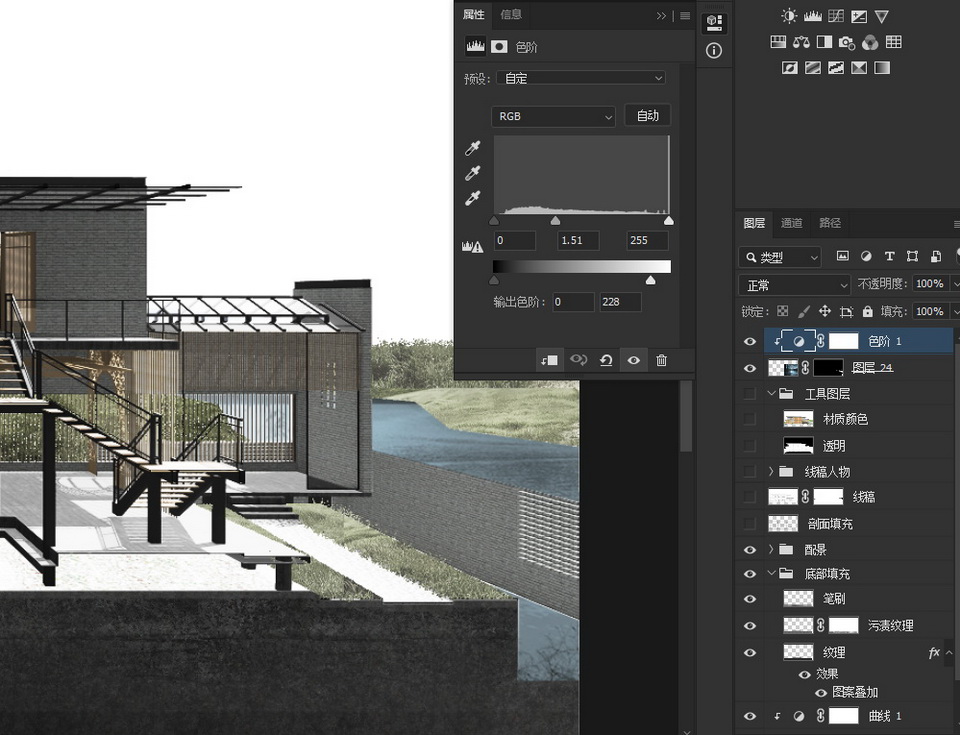Hide the 色阶 1 layer
This screenshot has height=735, width=960.
click(x=750, y=342)
